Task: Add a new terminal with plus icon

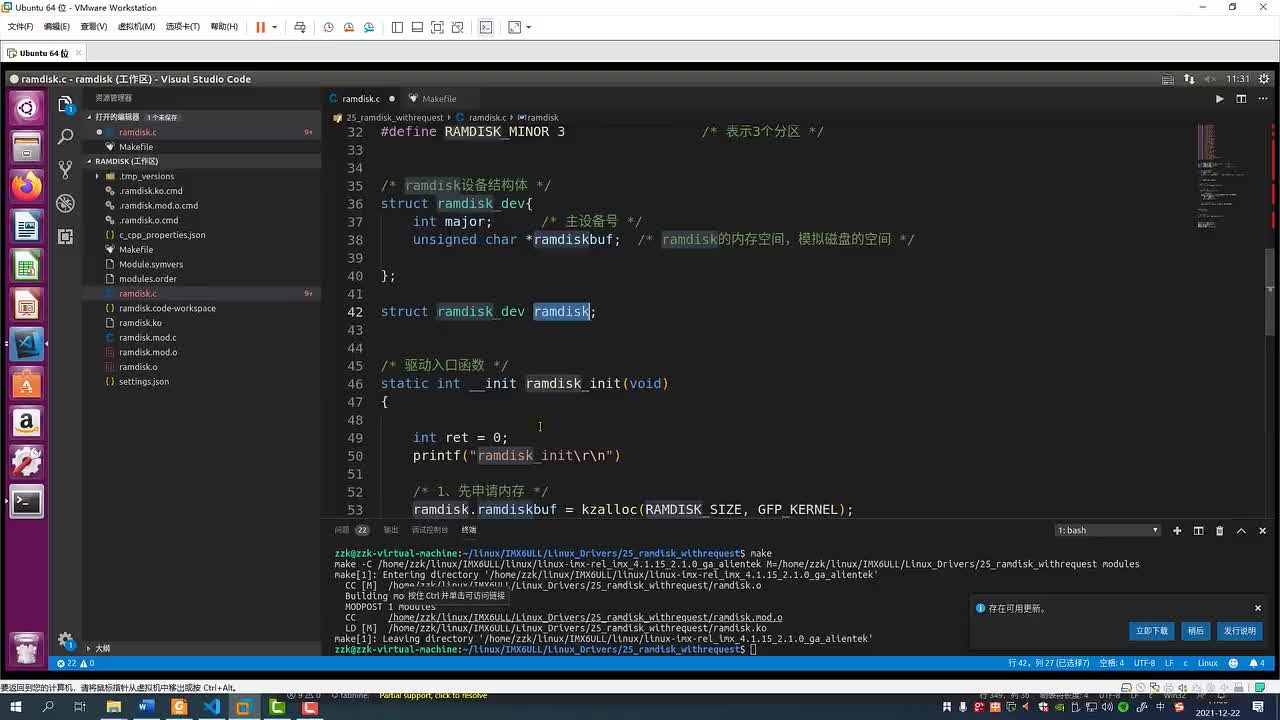Action: click(x=1177, y=530)
